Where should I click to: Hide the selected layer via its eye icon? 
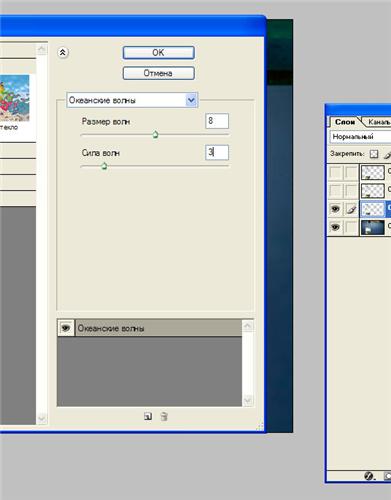[x=335, y=209]
